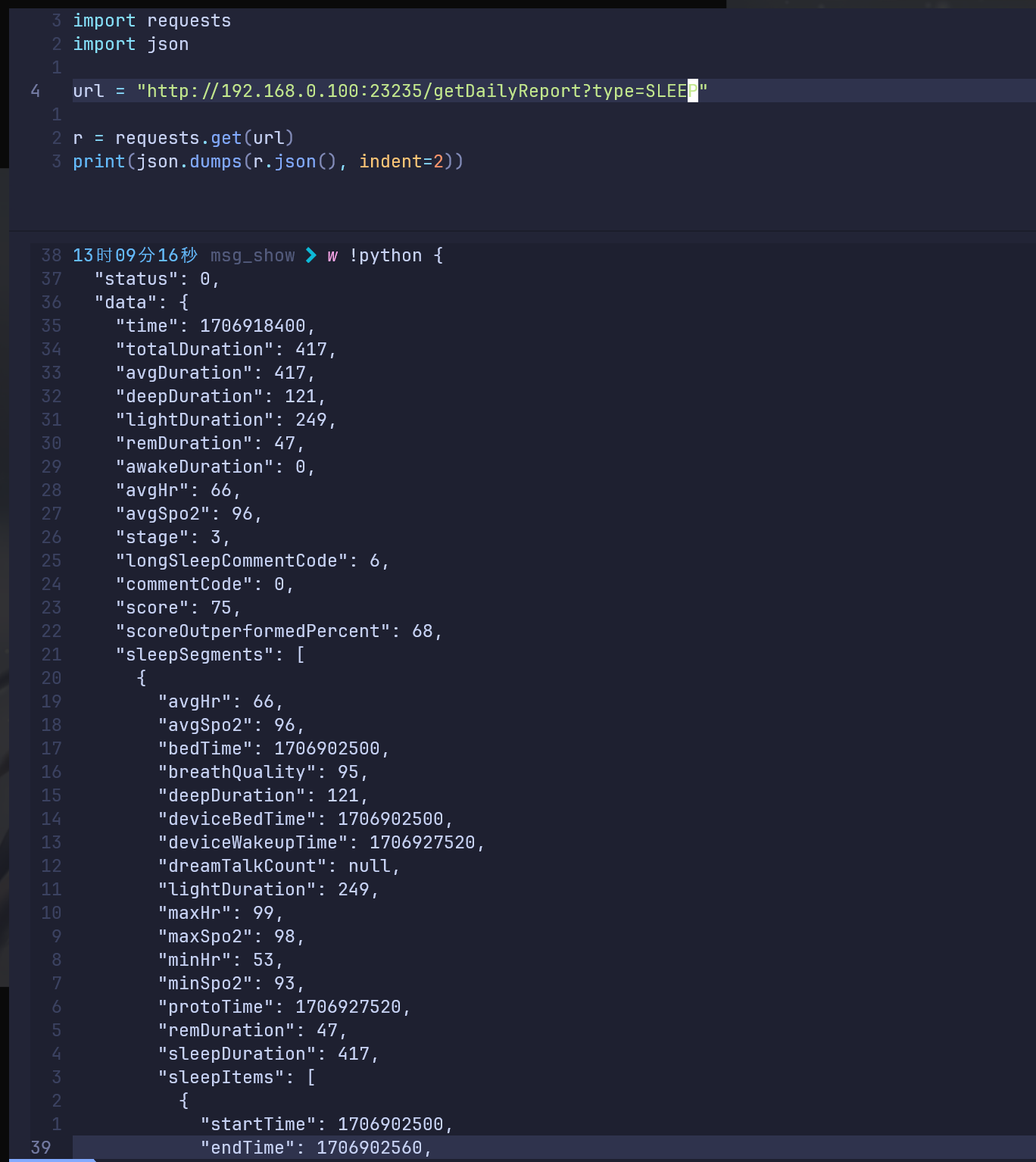Click the "score": 75 line
The image size is (1036, 1162).
click(x=177, y=608)
